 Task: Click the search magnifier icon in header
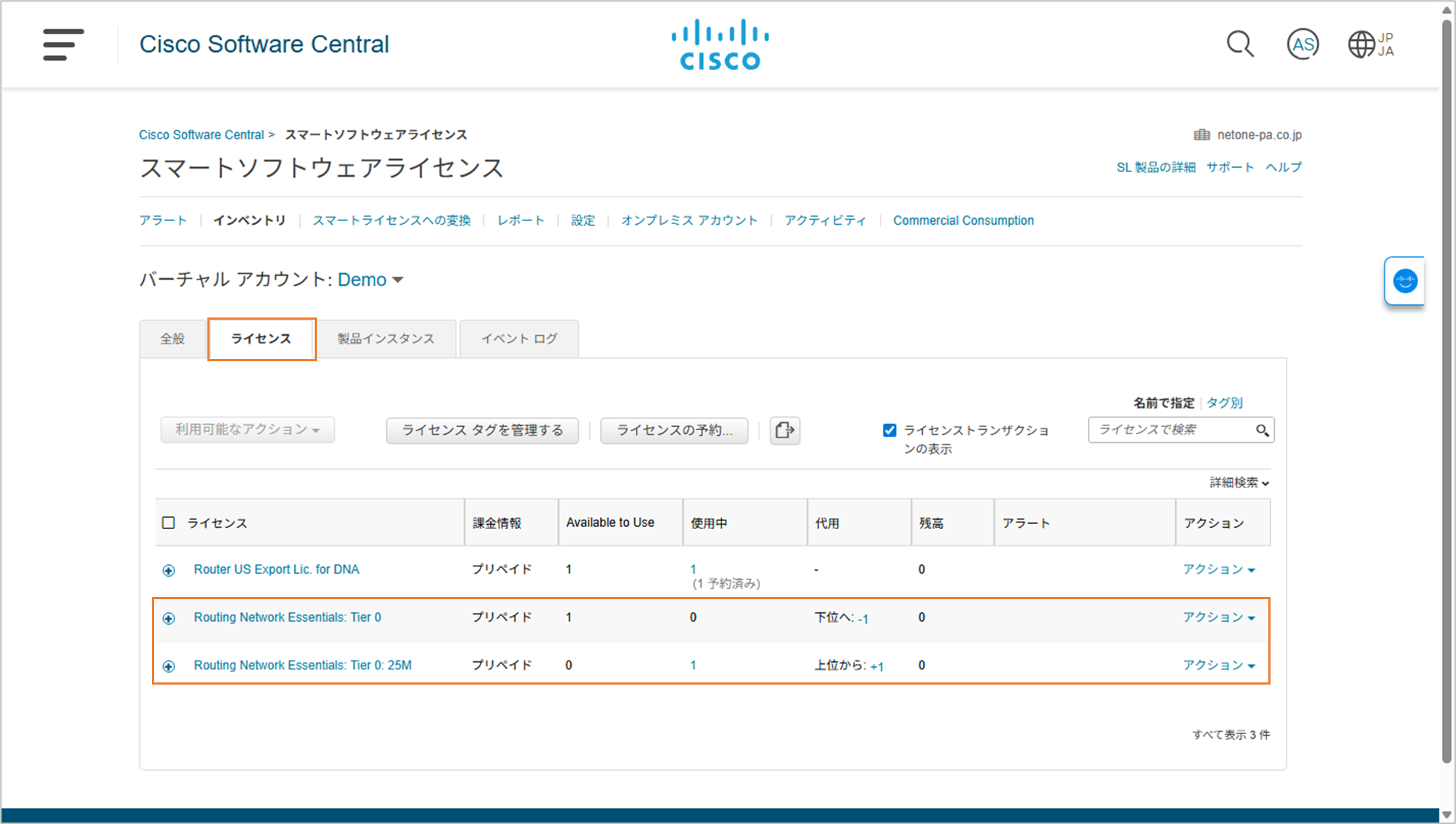pos(1240,44)
